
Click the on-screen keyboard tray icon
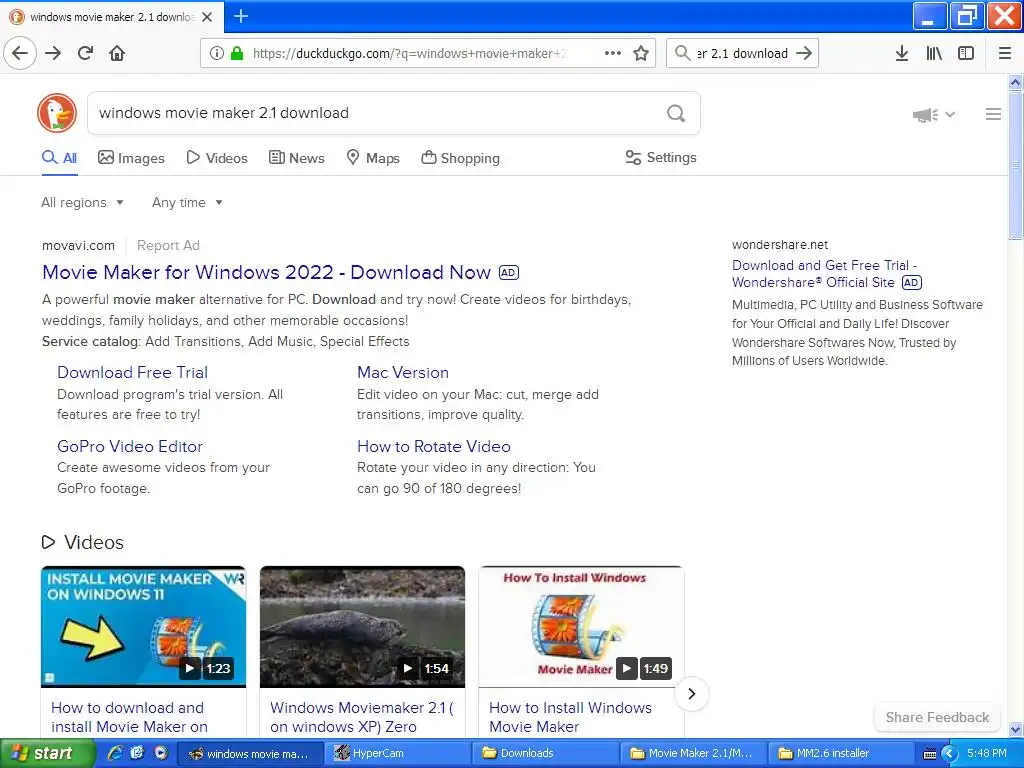pyautogui.click(x=930, y=754)
